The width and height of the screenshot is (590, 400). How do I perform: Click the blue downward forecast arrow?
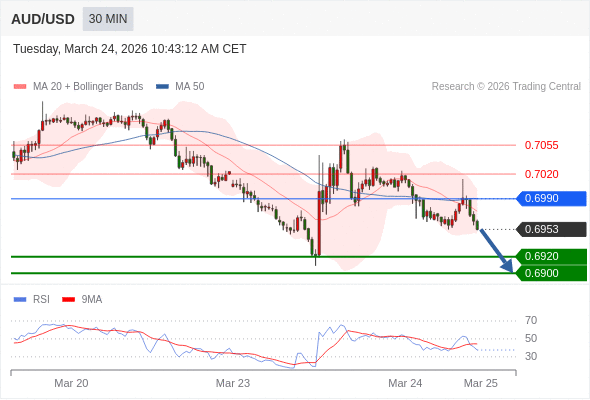pos(497,251)
